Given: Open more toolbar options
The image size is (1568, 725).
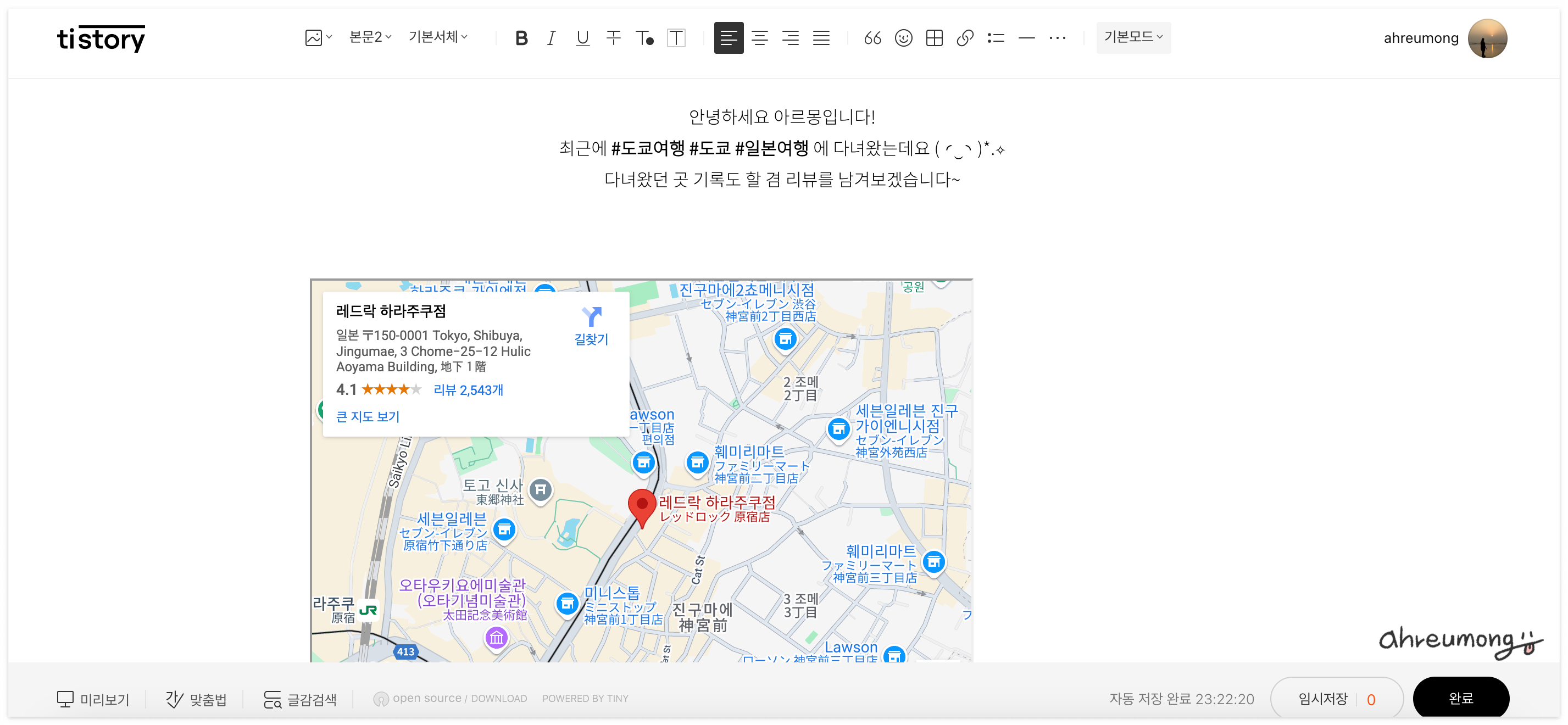Looking at the screenshot, I should [x=1058, y=38].
